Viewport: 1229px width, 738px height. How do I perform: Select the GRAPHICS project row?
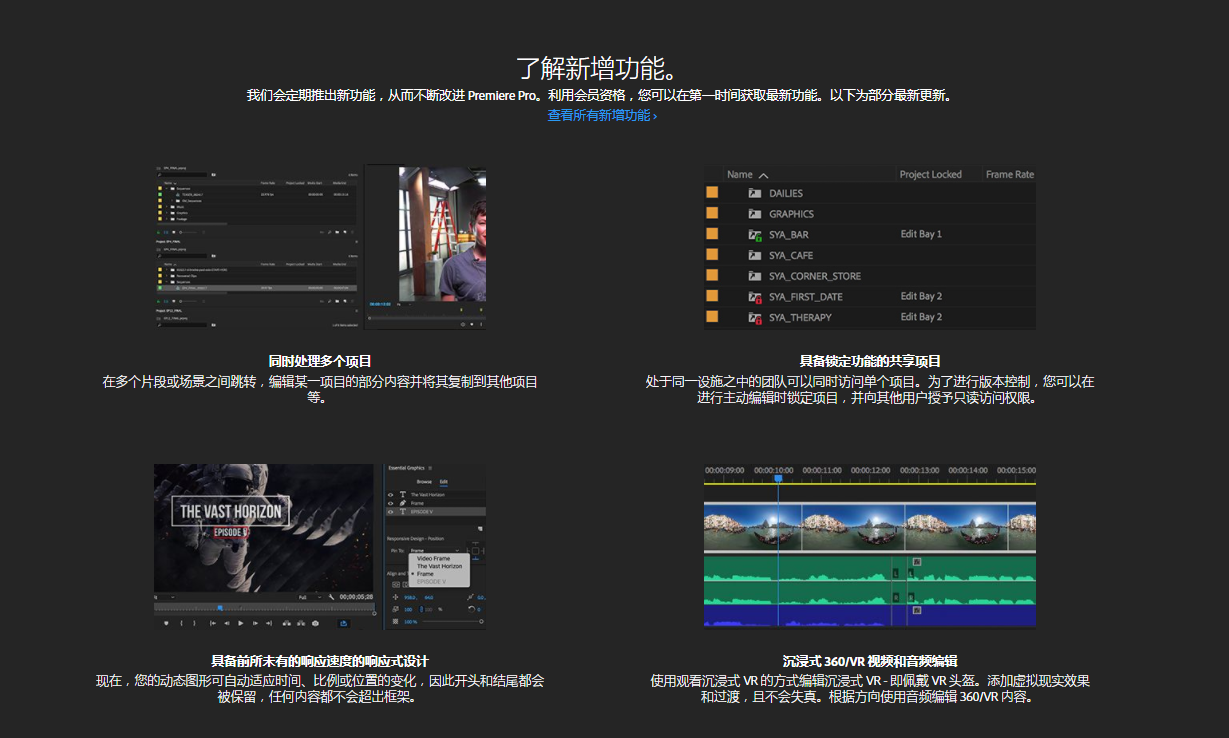pos(870,214)
